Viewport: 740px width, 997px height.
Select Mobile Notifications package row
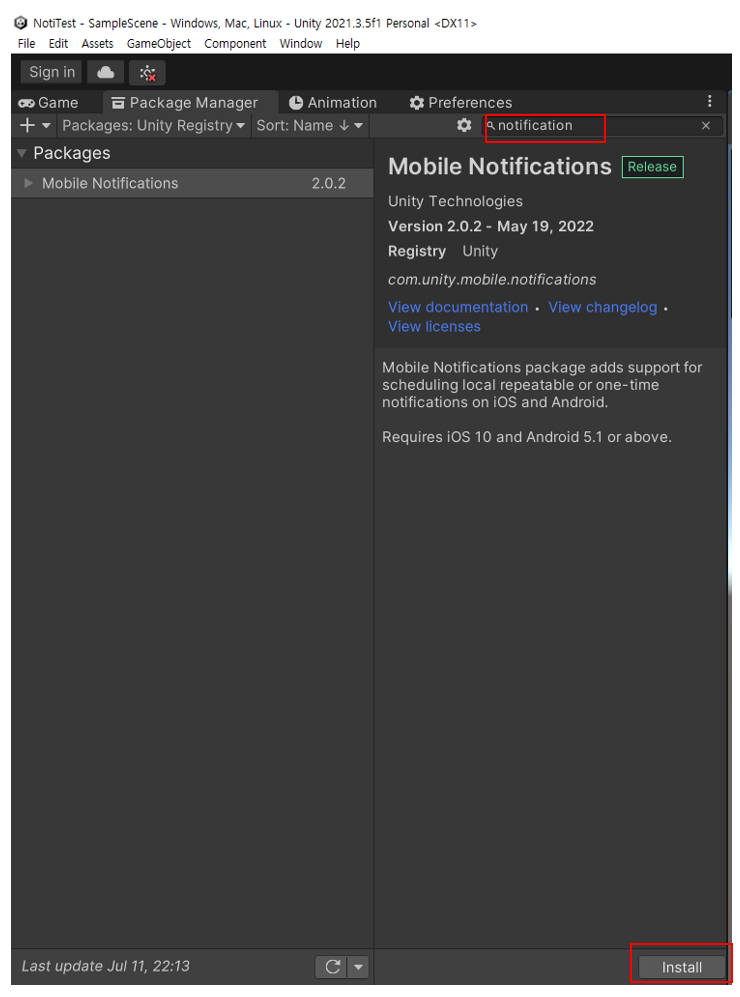pos(192,183)
